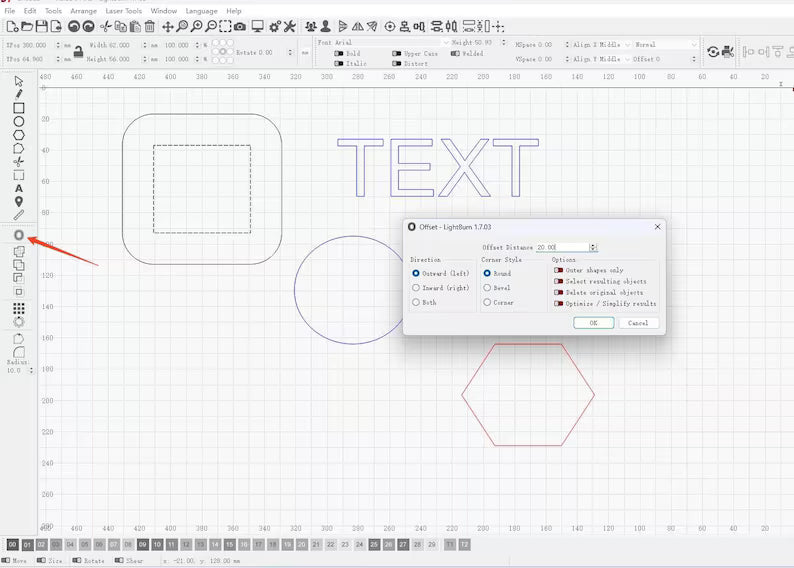Open the File menu

10,11
